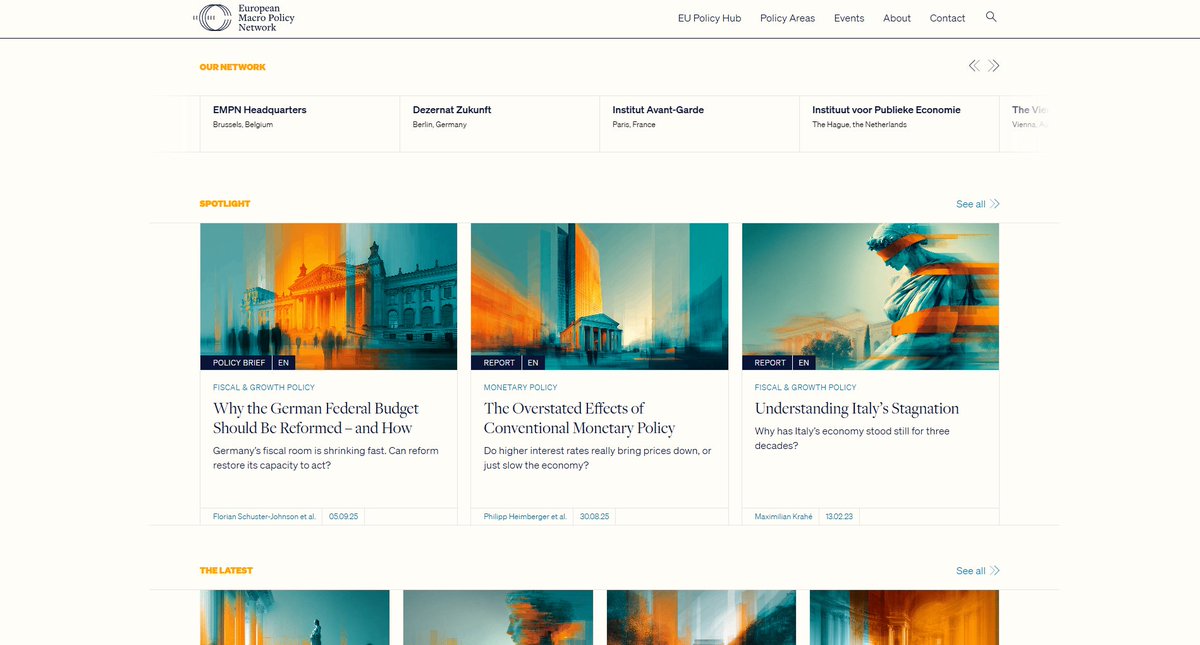
Task: Click 'Germany's fiscal room is shrinking fast' summary
Action: point(326,458)
